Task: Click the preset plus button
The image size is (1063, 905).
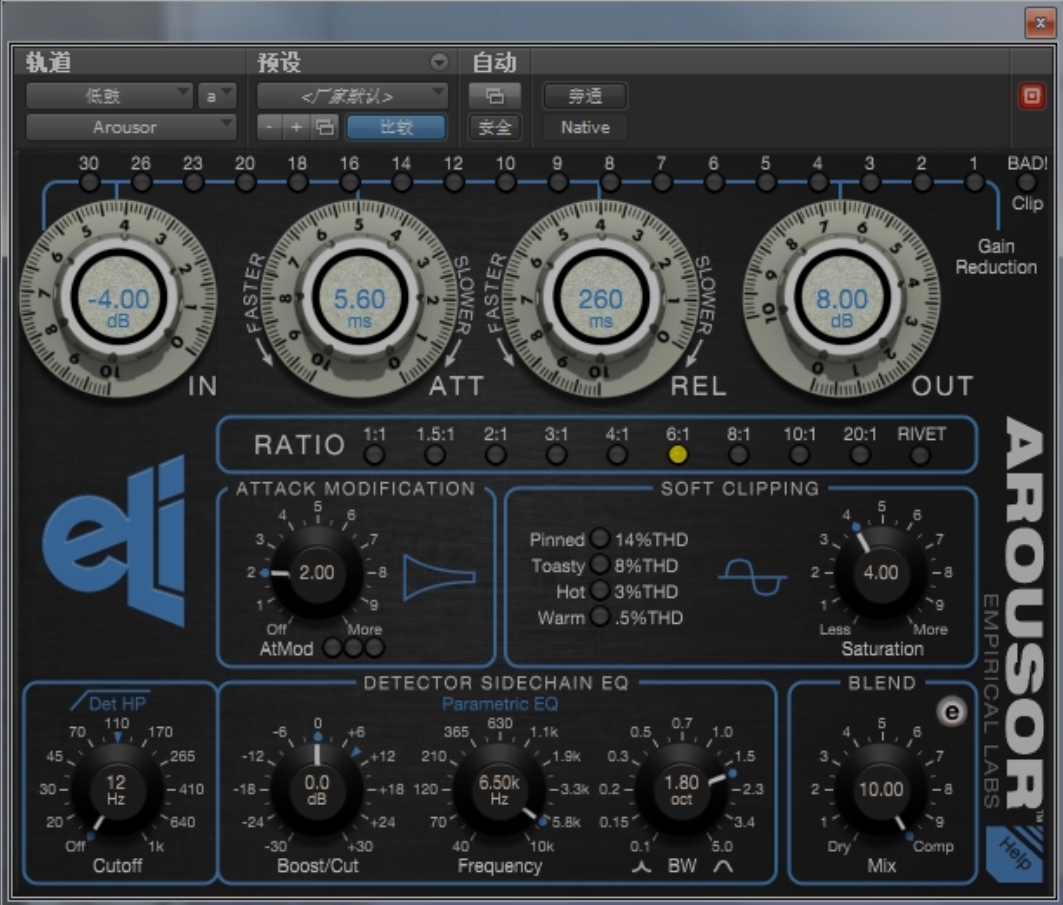Action: click(296, 127)
